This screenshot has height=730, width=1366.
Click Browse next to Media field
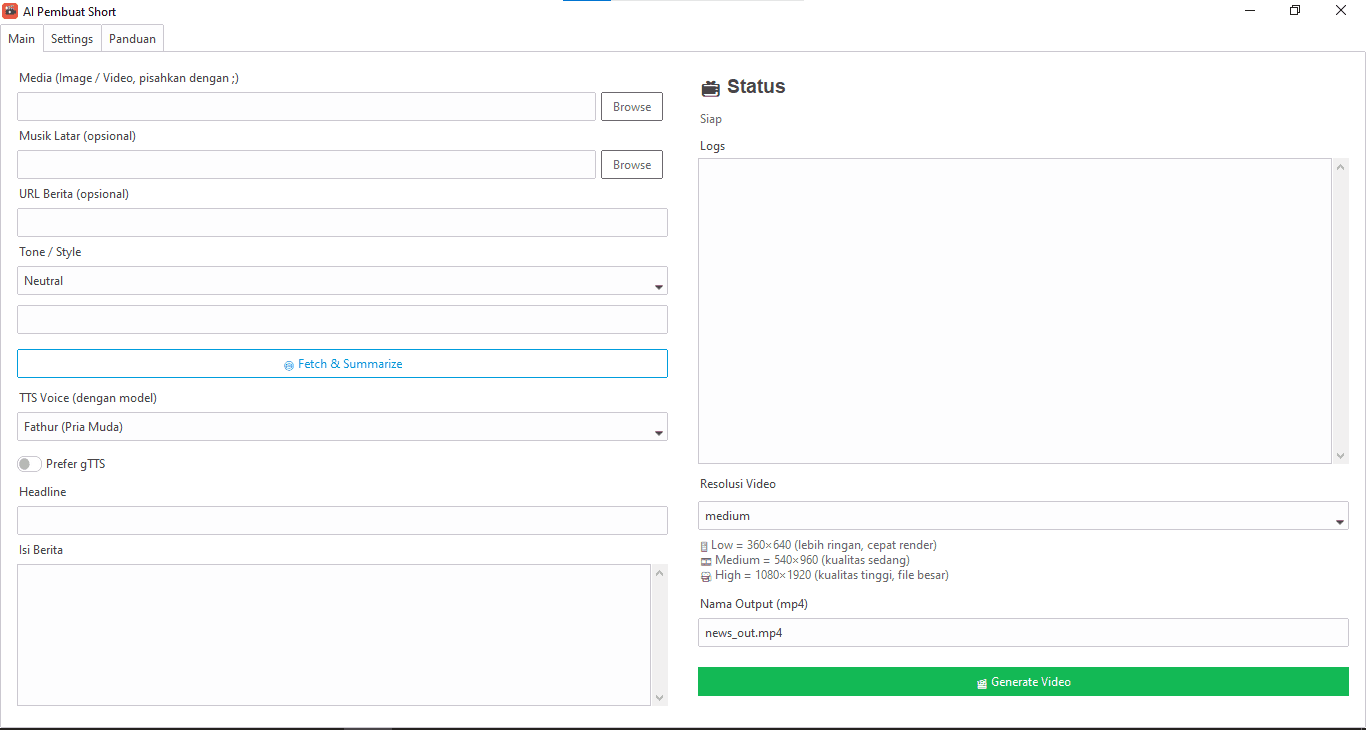coord(631,106)
